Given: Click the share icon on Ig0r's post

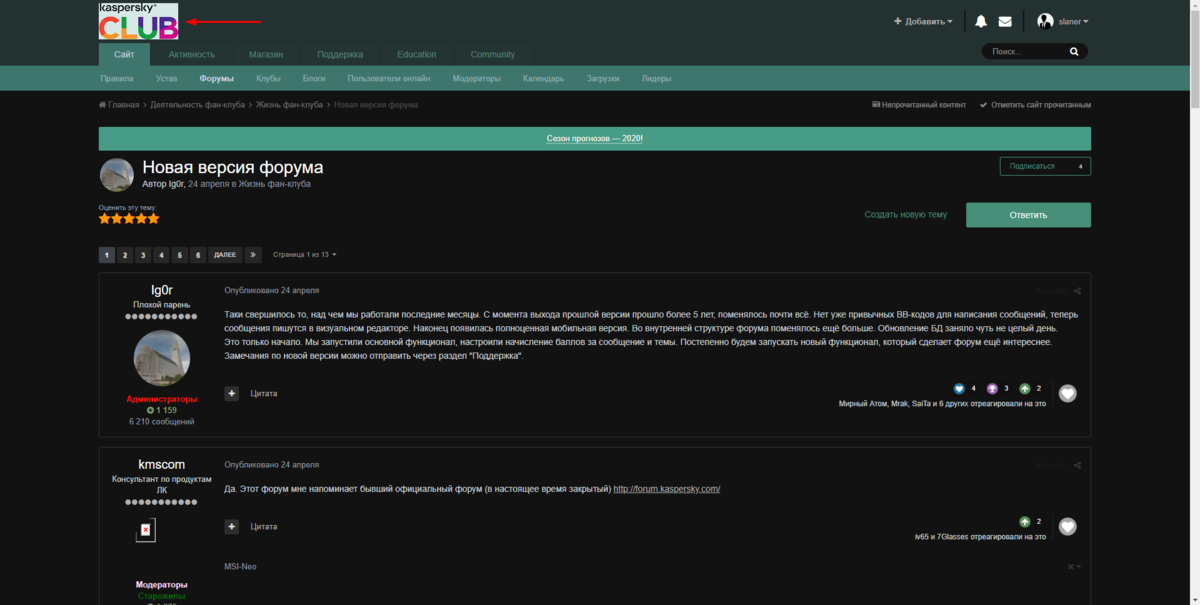Looking at the screenshot, I should click(x=1077, y=291).
